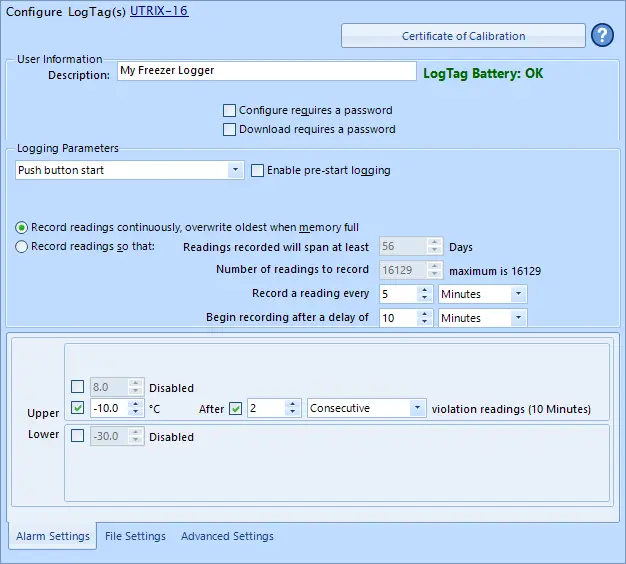Expand the Push button start dropdown

pos(236,170)
